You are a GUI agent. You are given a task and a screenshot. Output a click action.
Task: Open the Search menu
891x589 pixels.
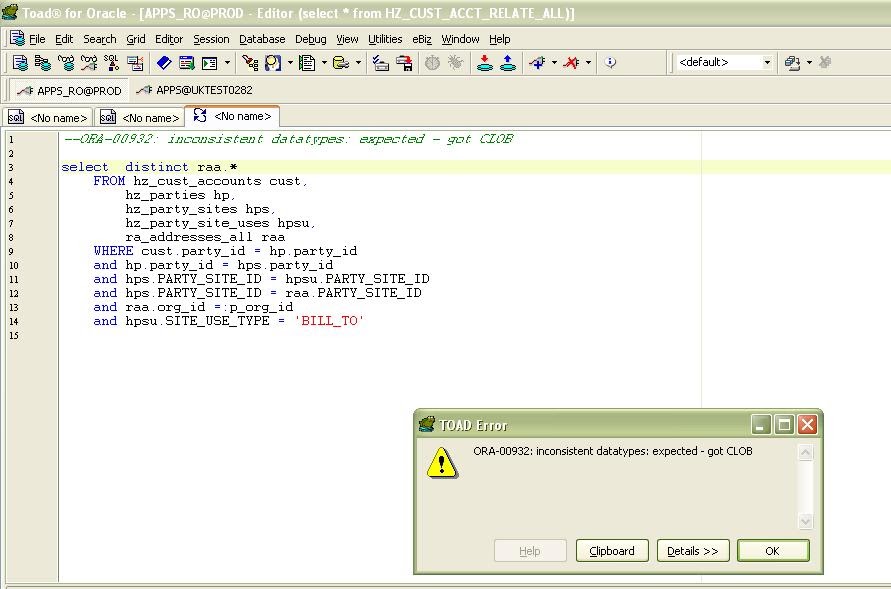coord(99,39)
